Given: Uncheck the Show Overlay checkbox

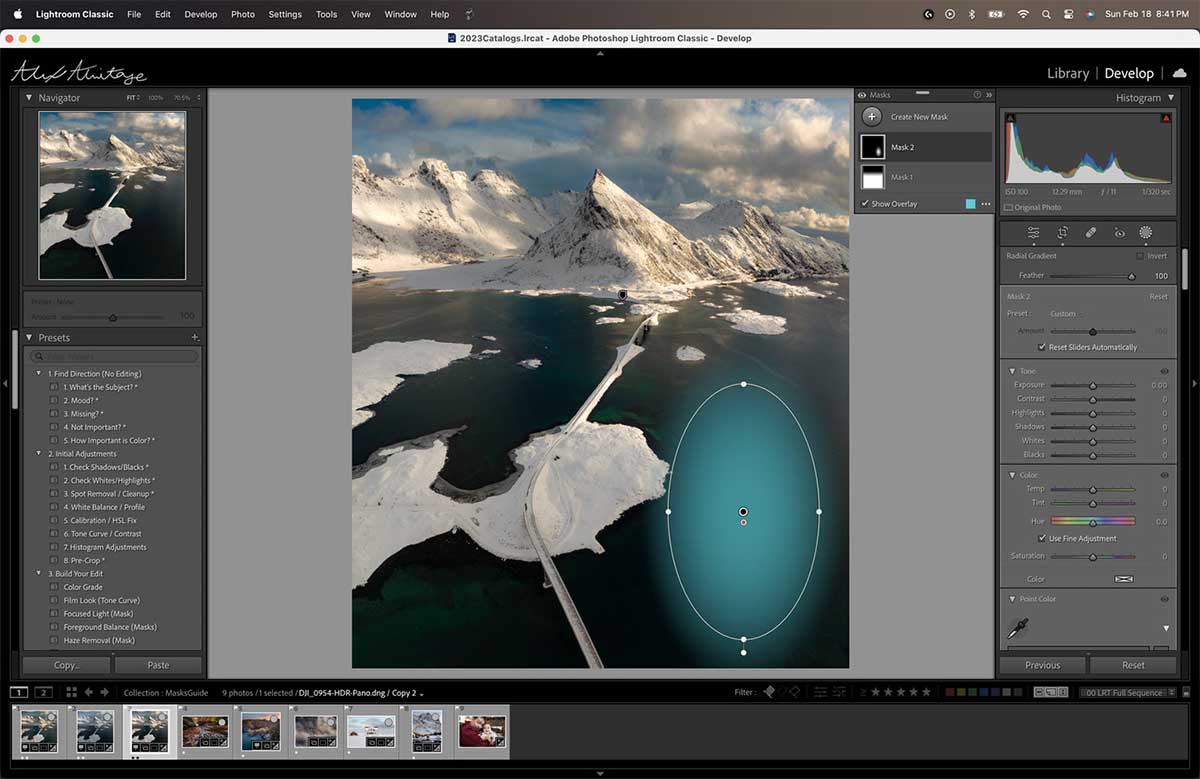Looking at the screenshot, I should pyautogui.click(x=865, y=204).
